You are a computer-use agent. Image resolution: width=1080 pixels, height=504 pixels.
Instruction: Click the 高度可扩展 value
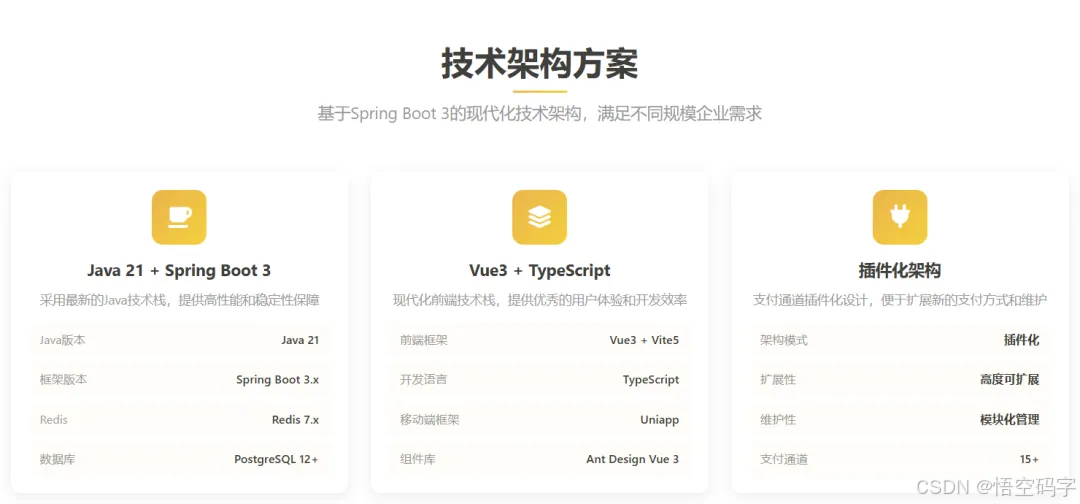(1010, 379)
